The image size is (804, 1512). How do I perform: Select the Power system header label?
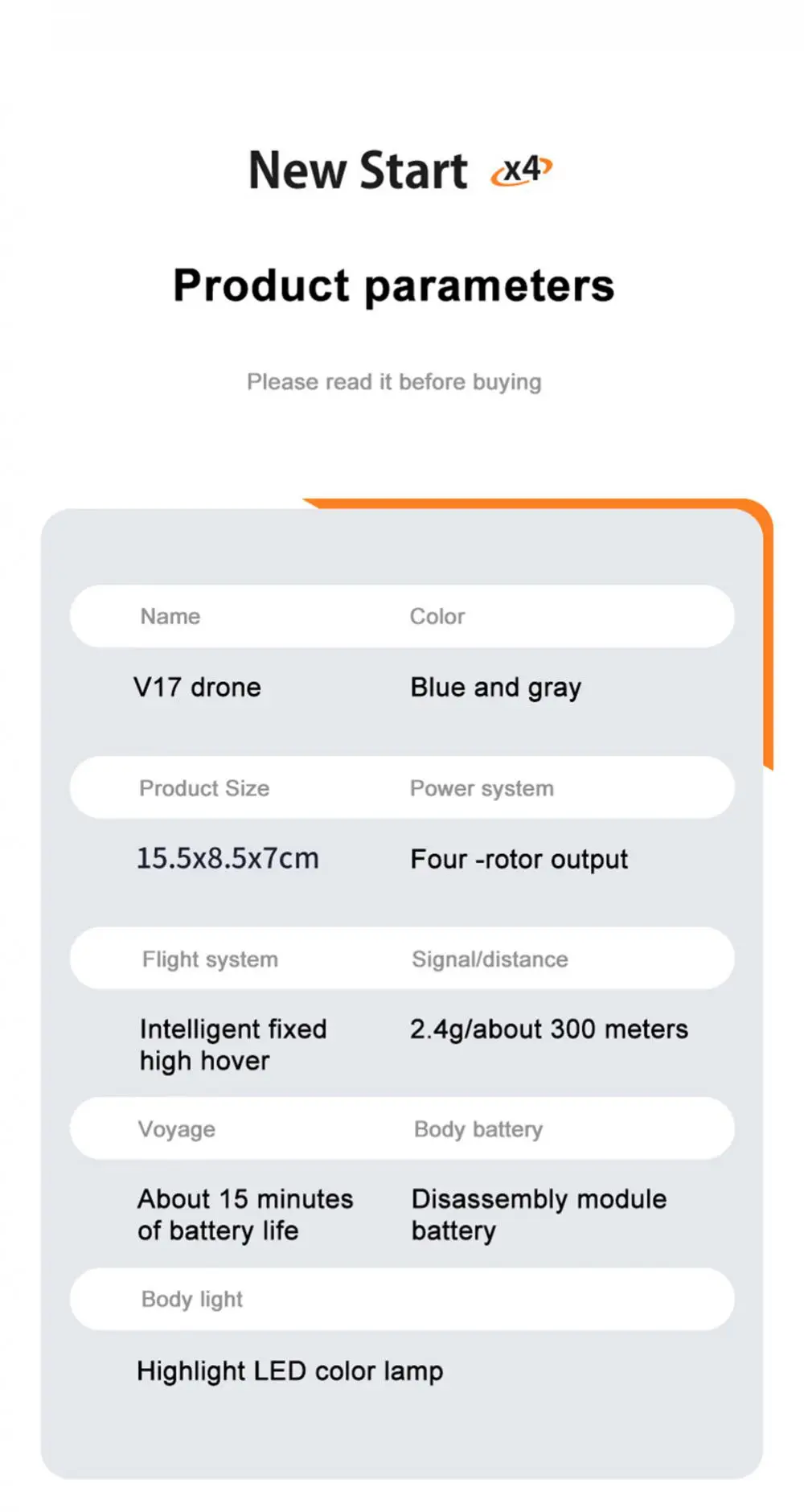coord(482,788)
